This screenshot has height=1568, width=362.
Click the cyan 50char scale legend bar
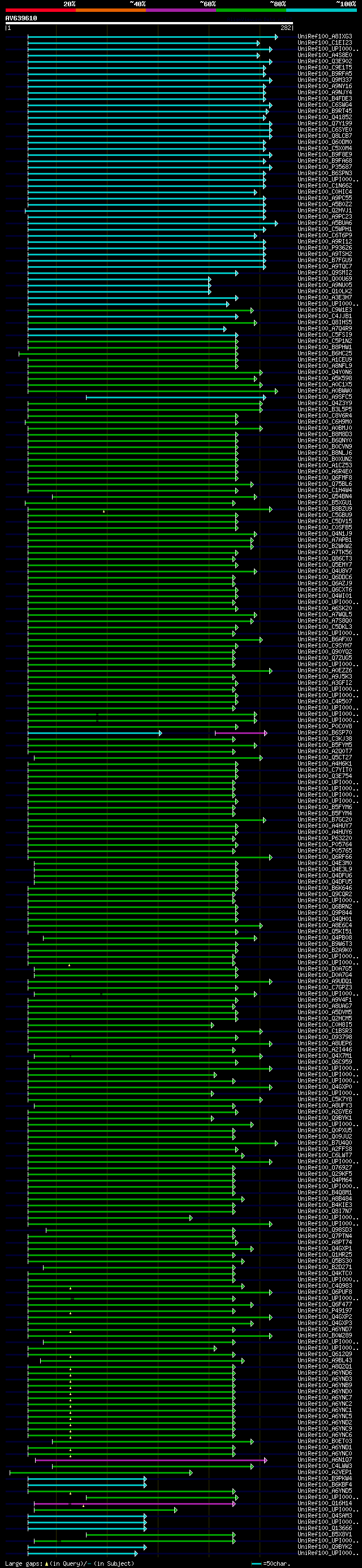(x=257, y=1563)
